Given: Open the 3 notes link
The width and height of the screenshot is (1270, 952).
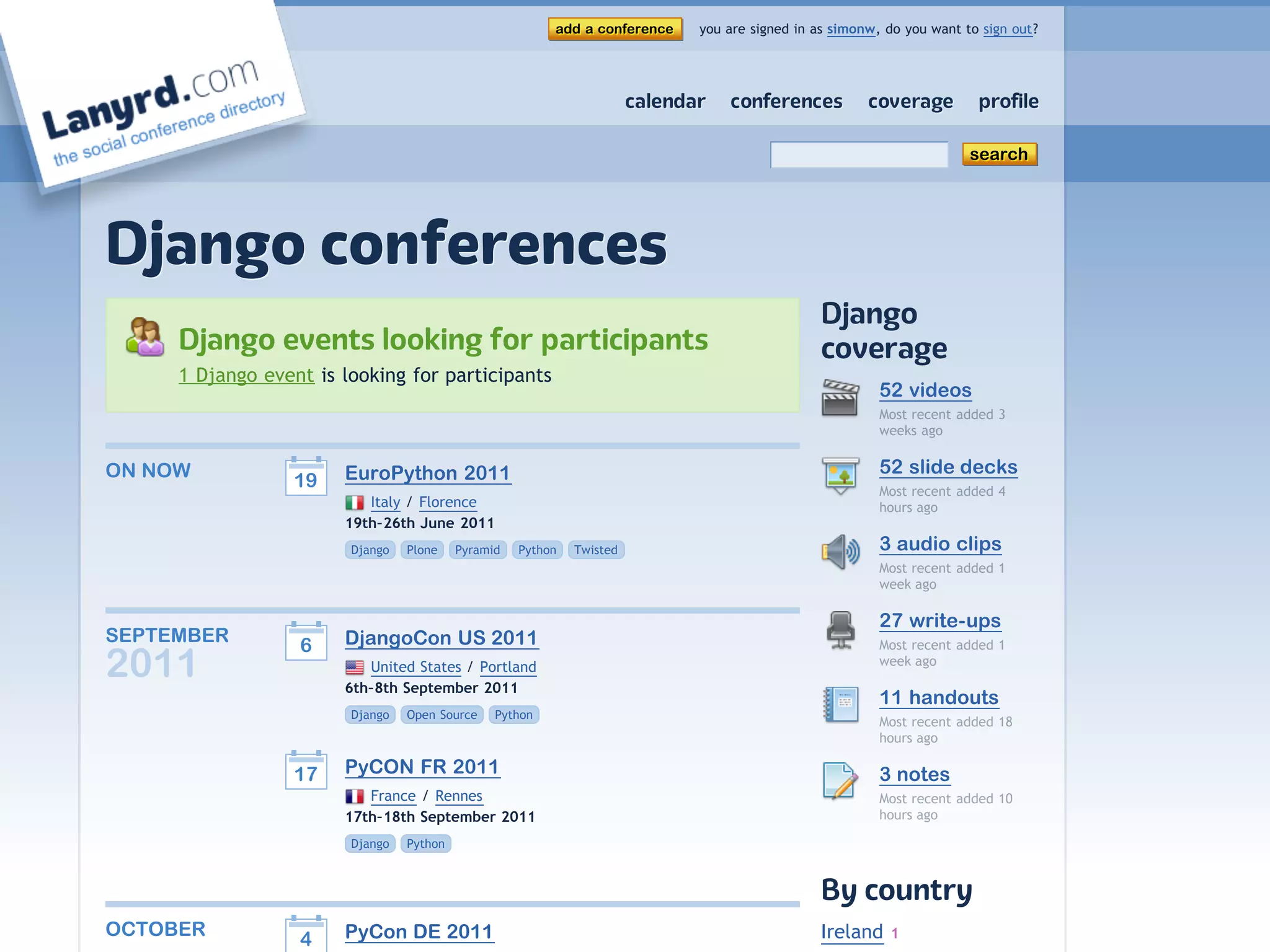Looking at the screenshot, I should tap(914, 774).
